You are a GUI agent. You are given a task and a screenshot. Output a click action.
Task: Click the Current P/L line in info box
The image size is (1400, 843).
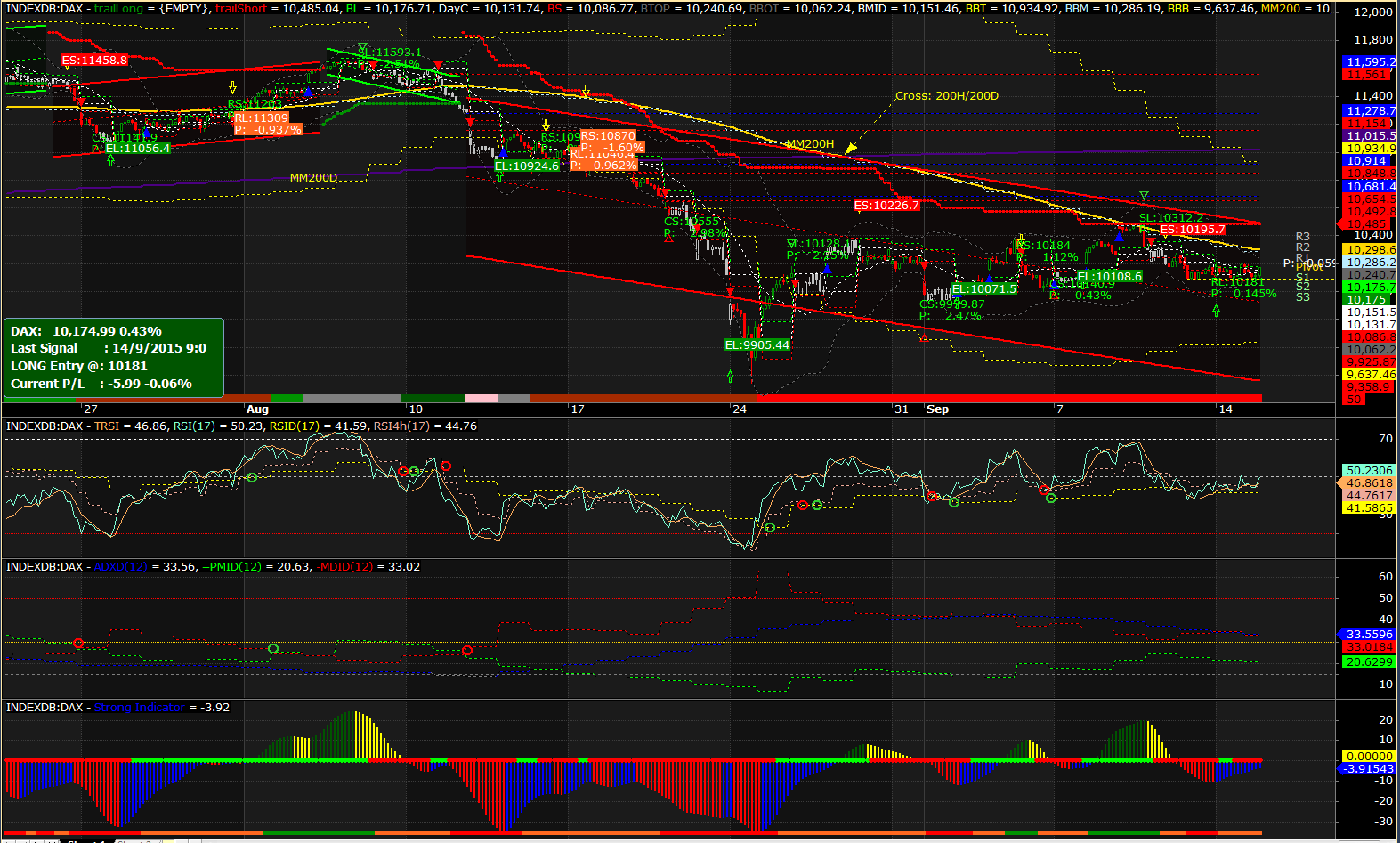click(x=101, y=384)
